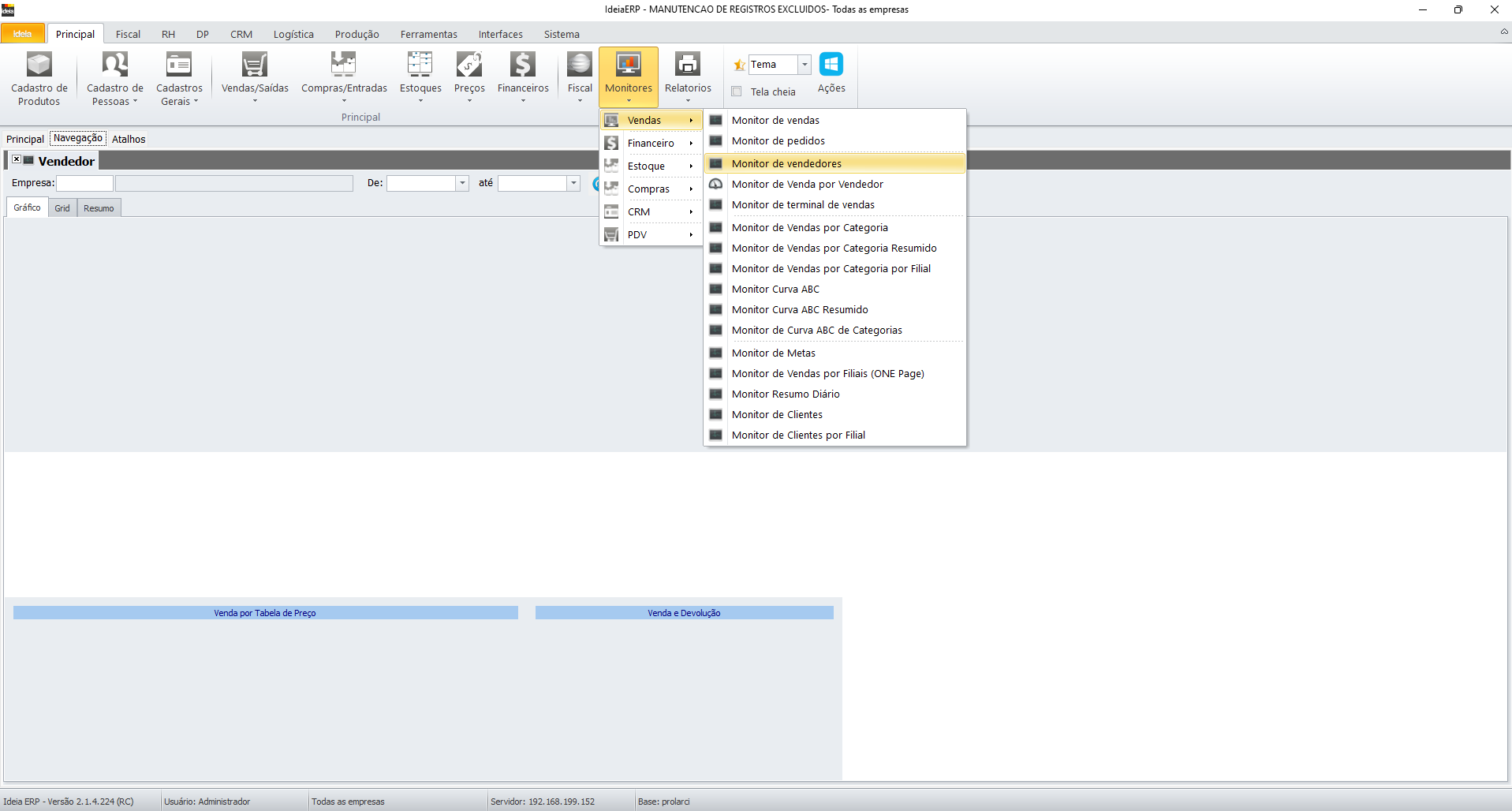1512x811 pixels.
Task: Close the Vendedor panel with X box
Action: [16, 159]
